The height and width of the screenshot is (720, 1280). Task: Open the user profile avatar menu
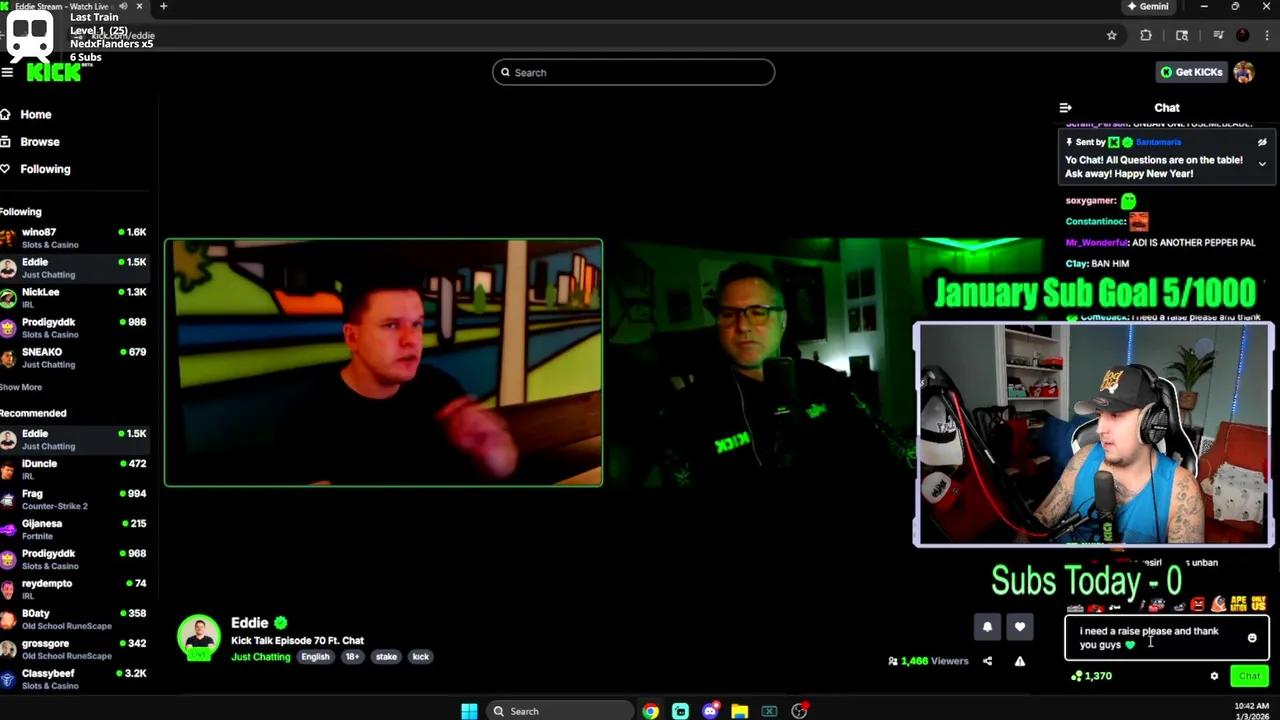(1244, 72)
